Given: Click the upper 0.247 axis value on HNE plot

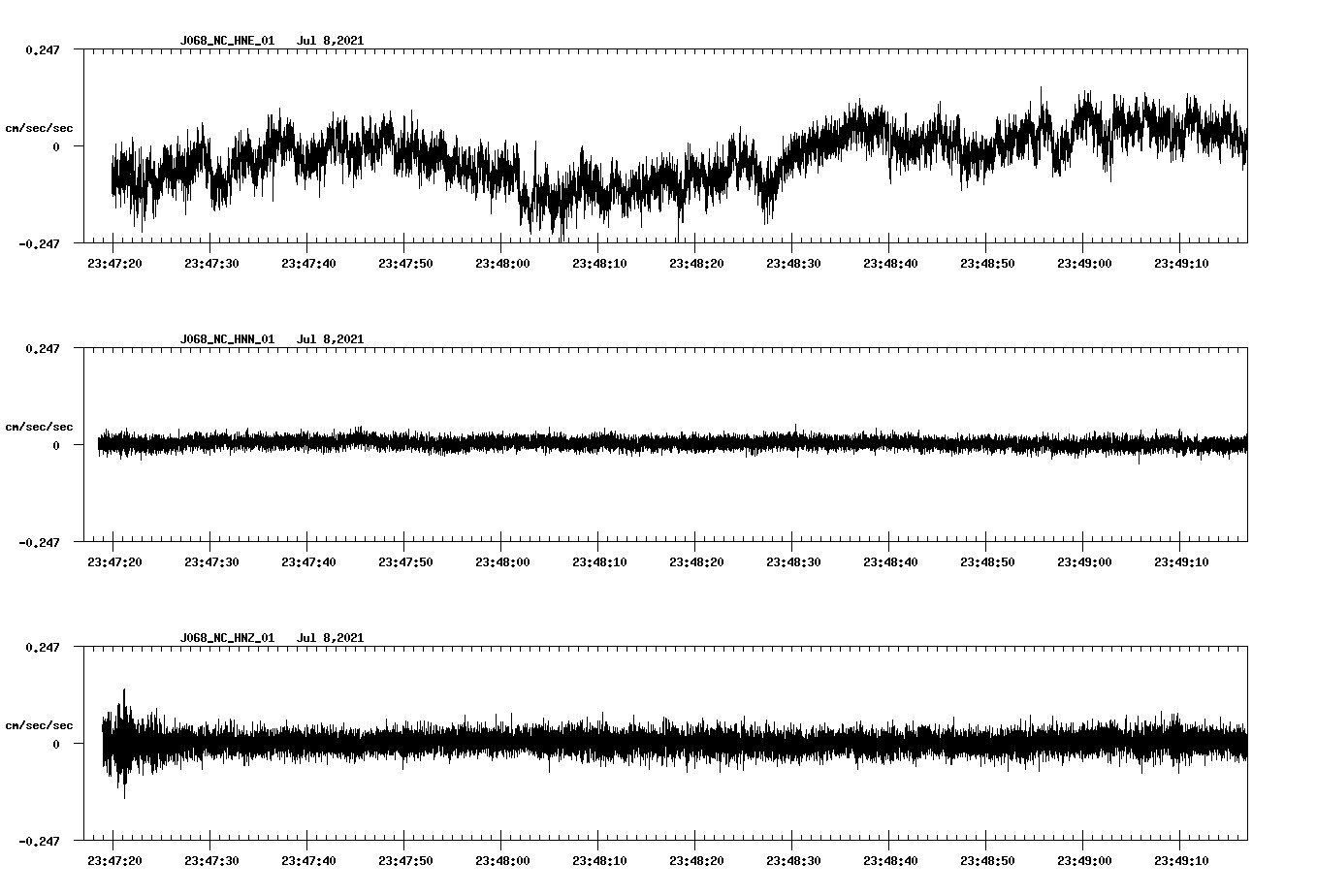Looking at the screenshot, I should pos(43,49).
